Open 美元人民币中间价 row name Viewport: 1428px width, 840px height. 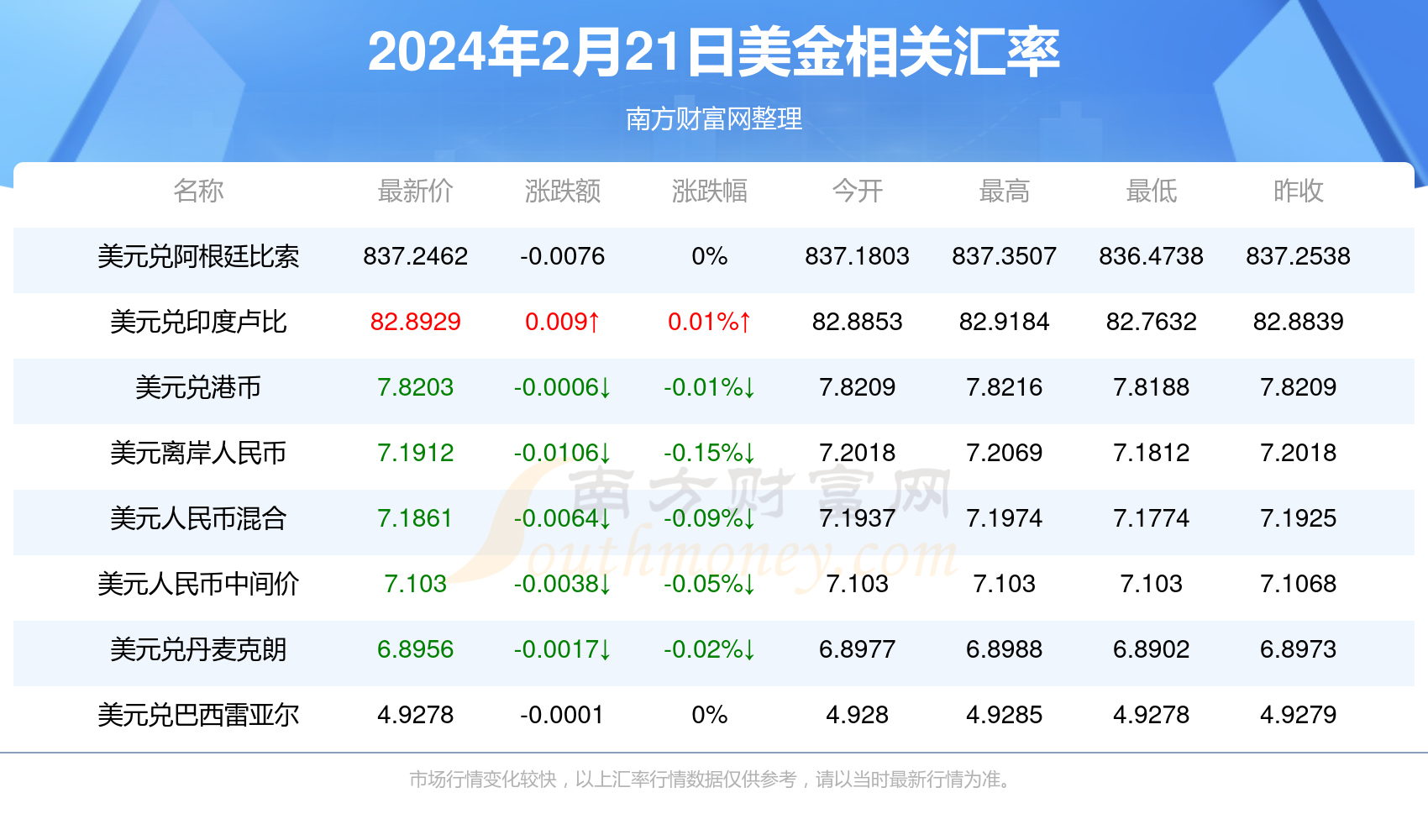click(198, 584)
